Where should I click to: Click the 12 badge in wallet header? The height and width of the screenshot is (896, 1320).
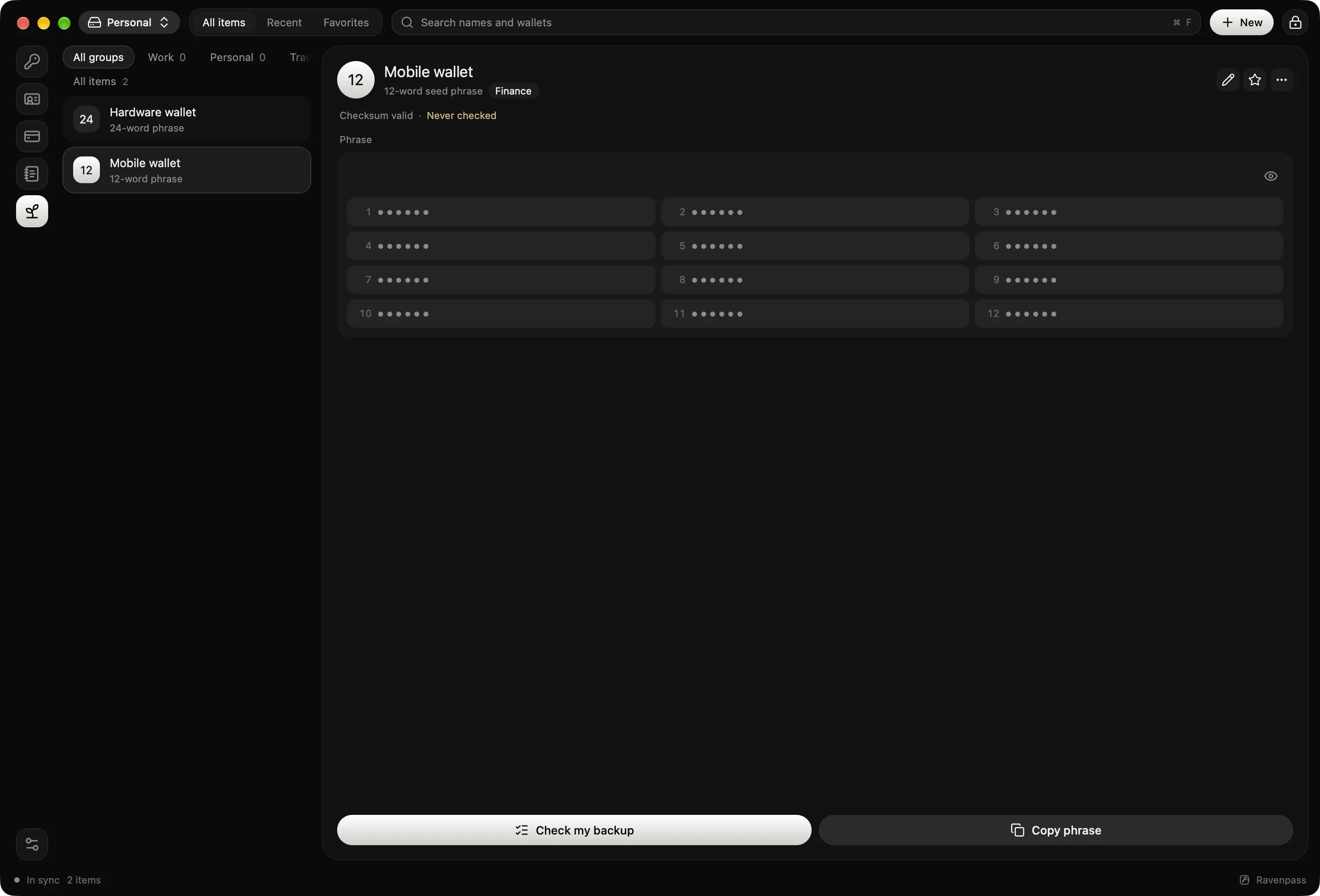(355, 80)
